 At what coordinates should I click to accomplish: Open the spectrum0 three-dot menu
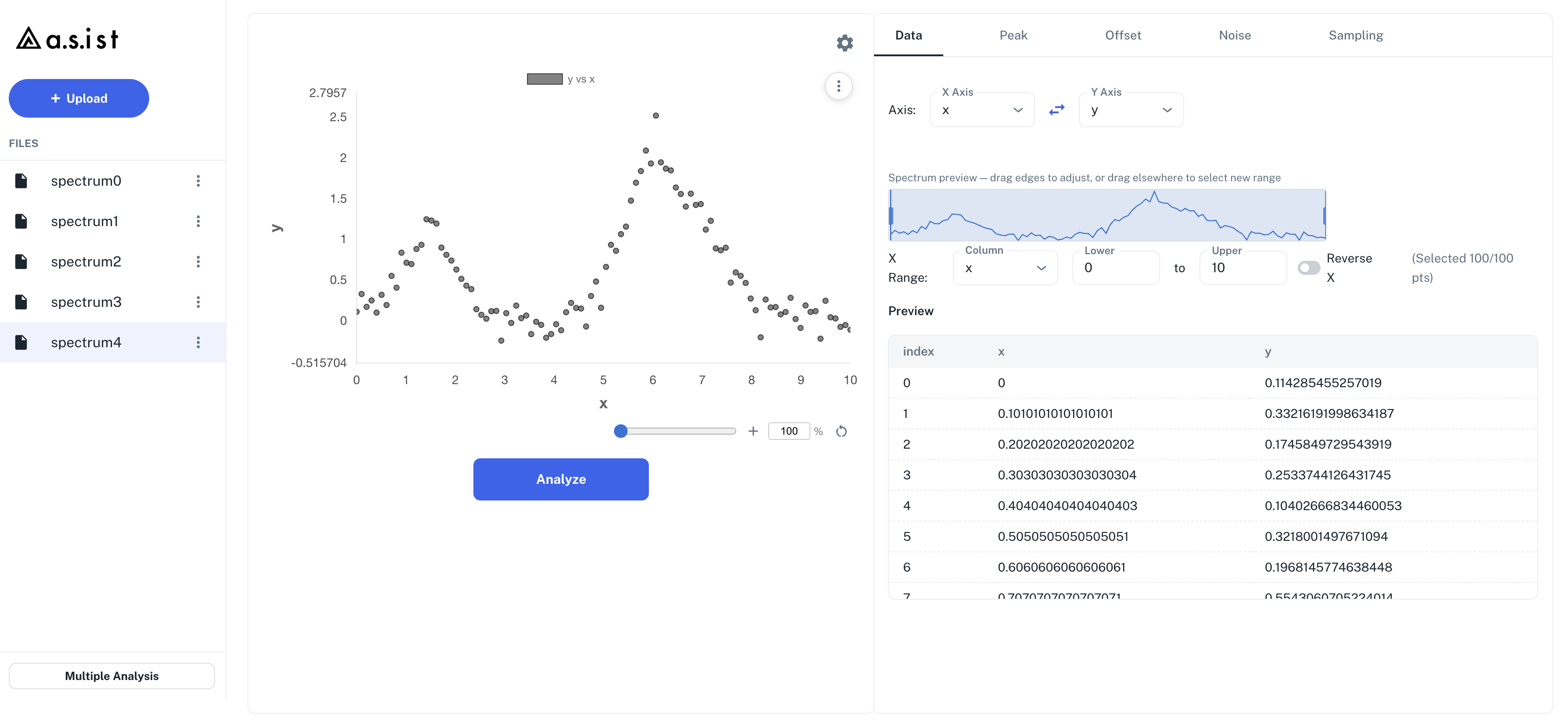click(x=198, y=181)
